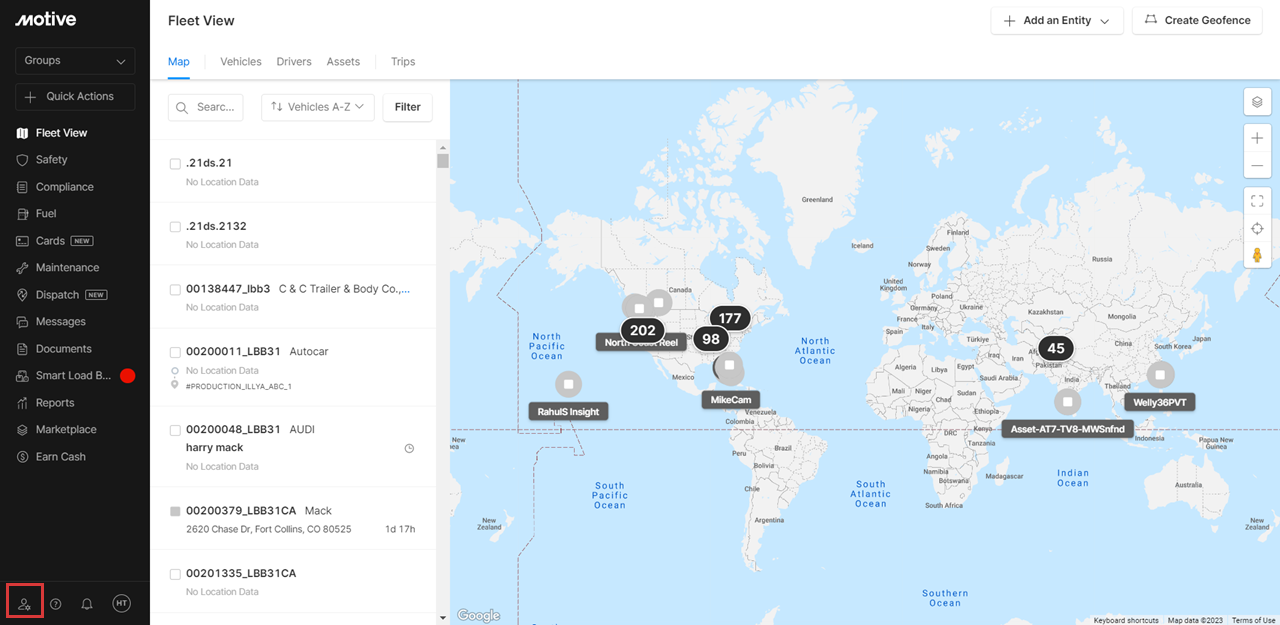Image resolution: width=1280 pixels, height=625 pixels.
Task: Open Reports from the sidebar
Action: point(55,403)
